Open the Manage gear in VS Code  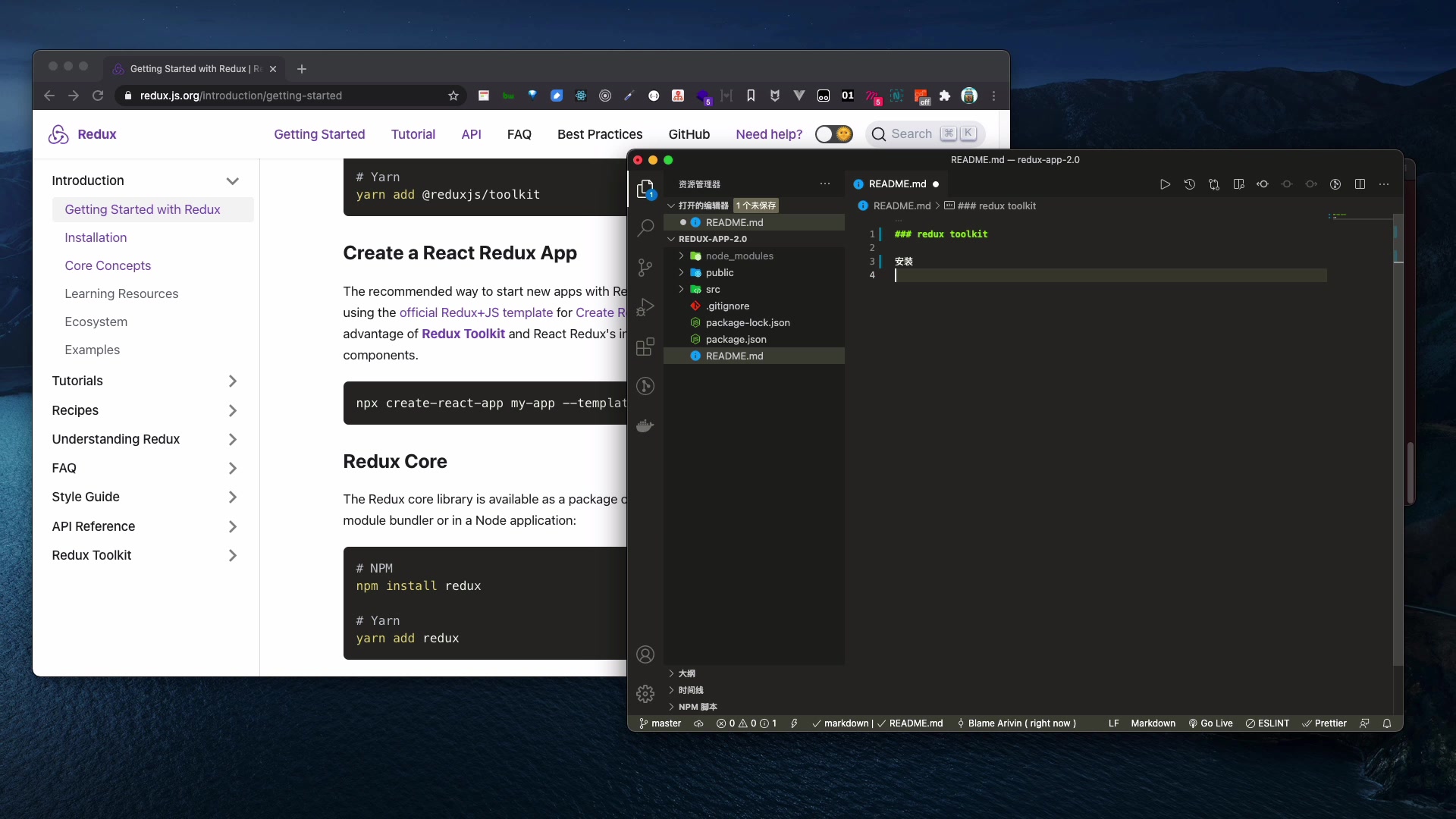click(645, 693)
